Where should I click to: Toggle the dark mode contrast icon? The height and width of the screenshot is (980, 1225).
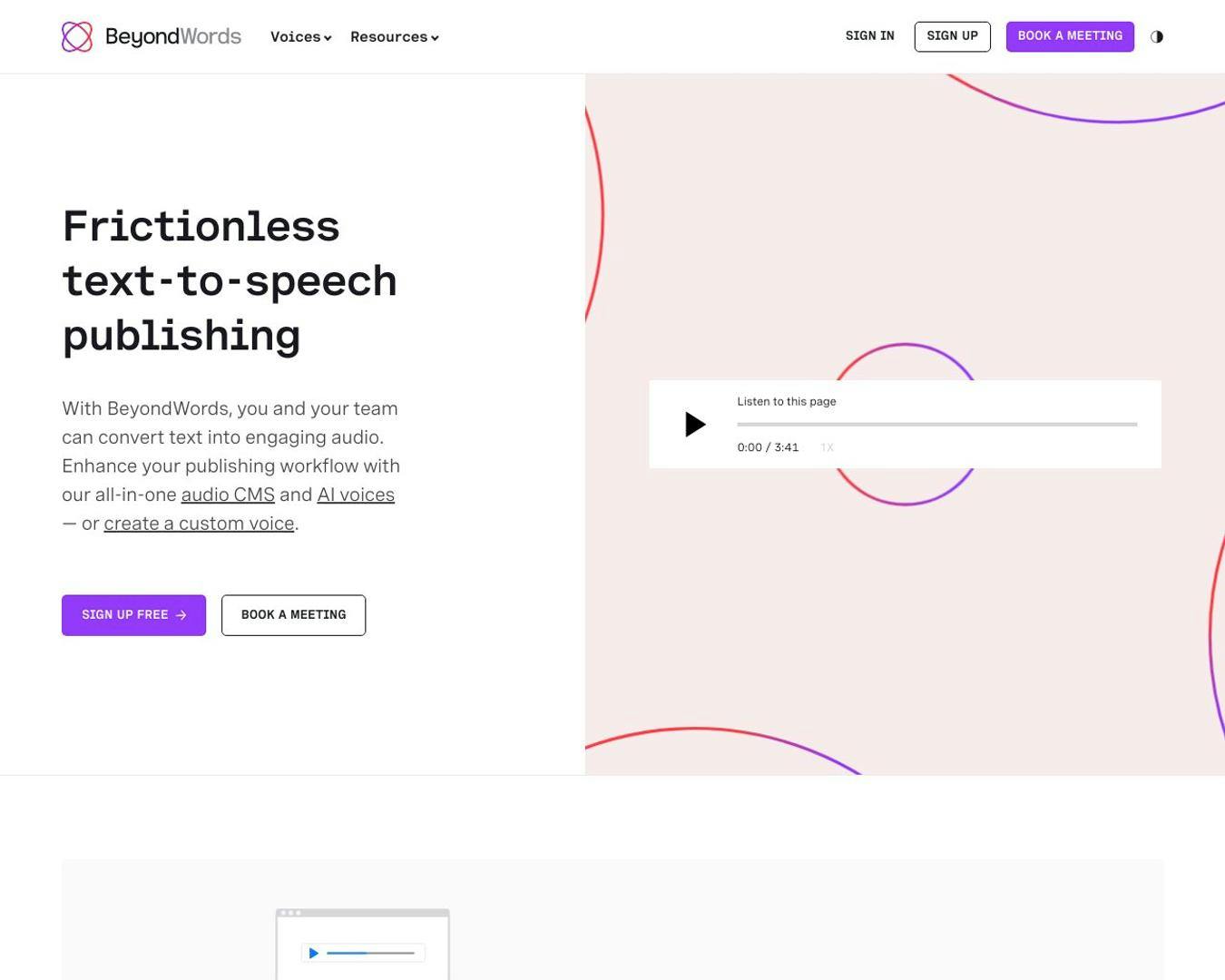tap(1157, 36)
